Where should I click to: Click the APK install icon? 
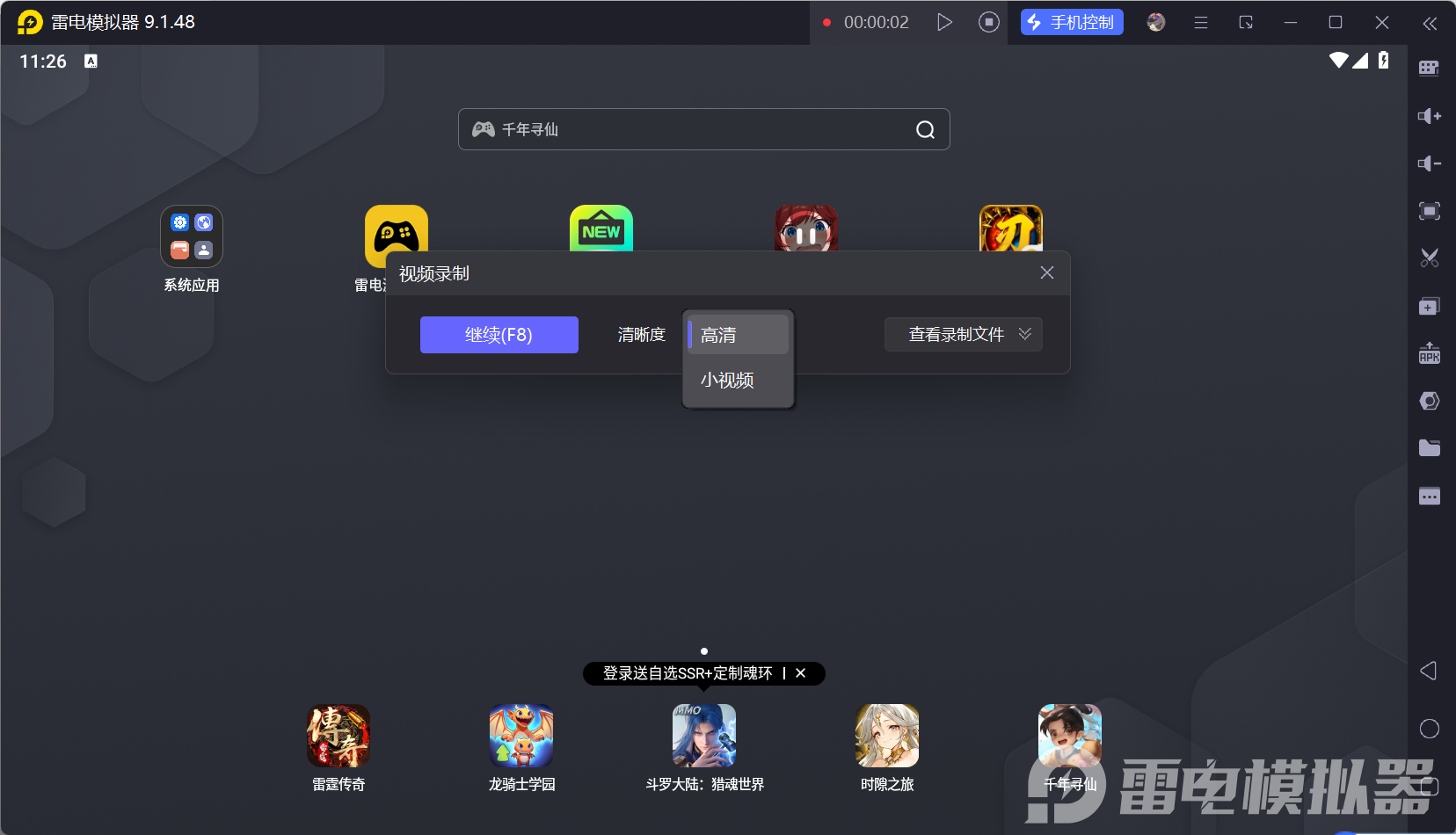(x=1429, y=353)
